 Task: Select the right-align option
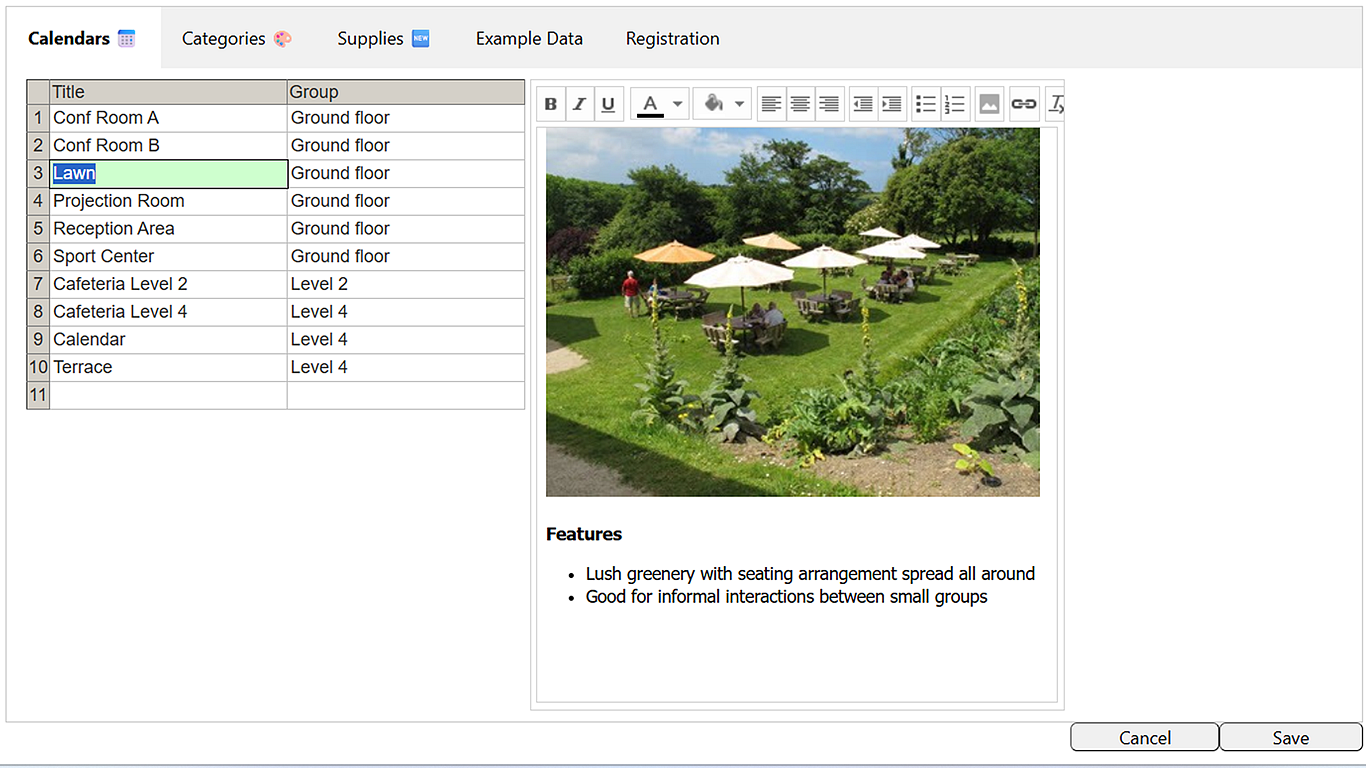829,103
